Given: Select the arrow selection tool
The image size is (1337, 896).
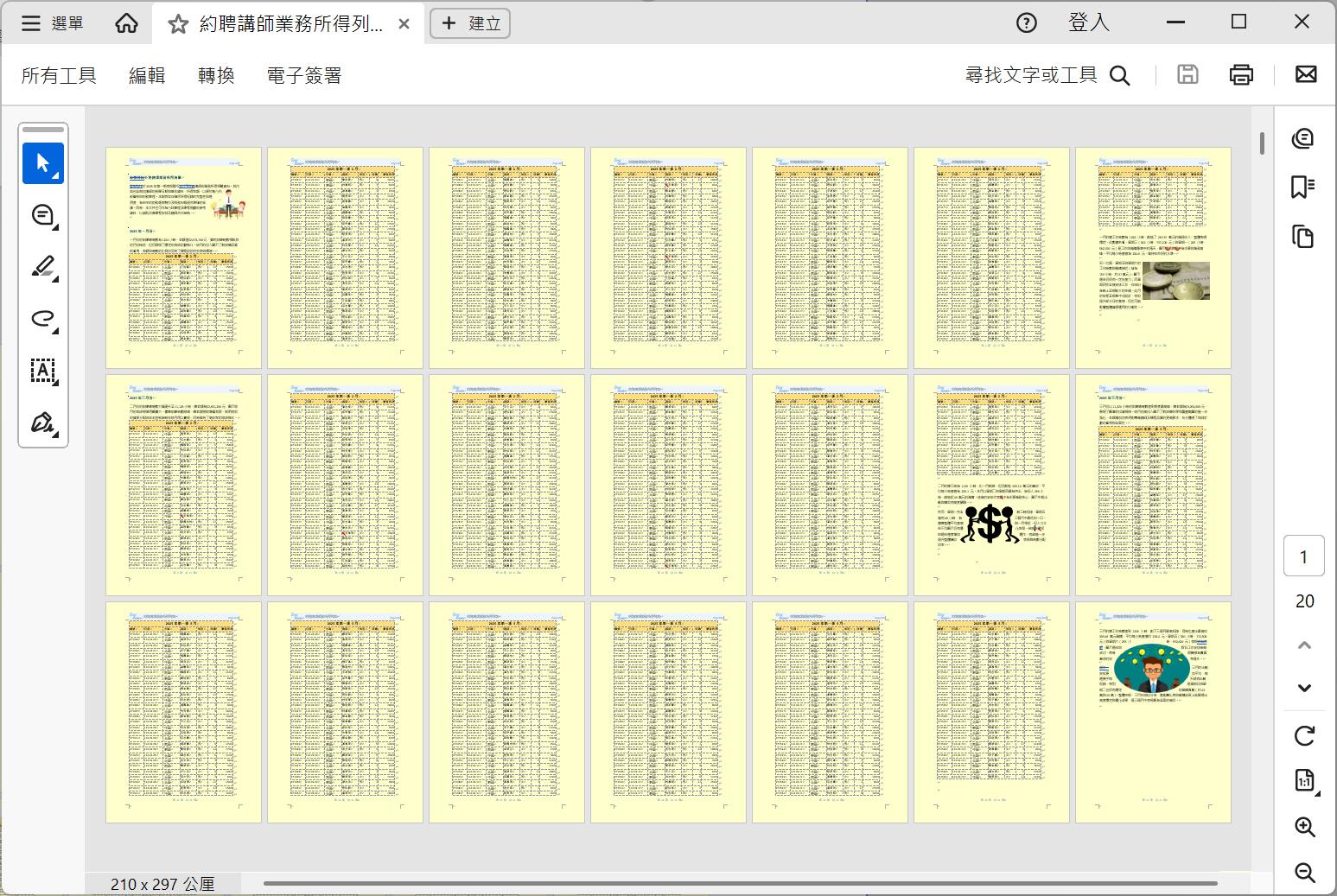Looking at the screenshot, I should (43, 163).
